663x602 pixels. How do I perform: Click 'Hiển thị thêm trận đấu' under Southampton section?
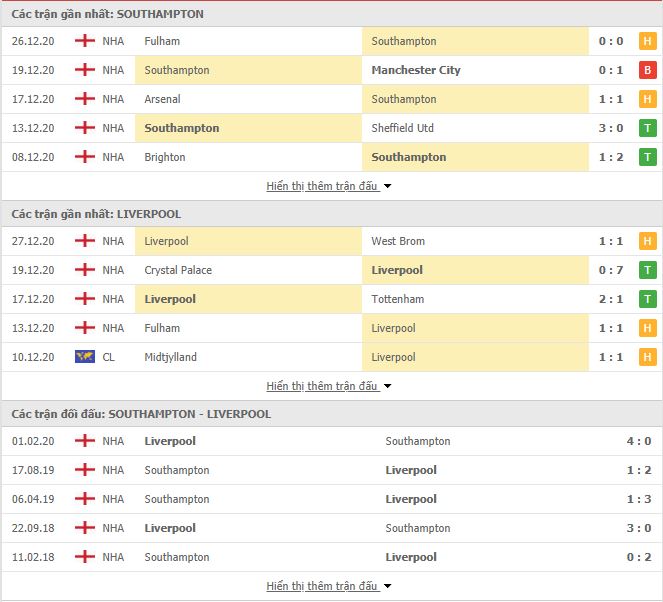tap(322, 186)
